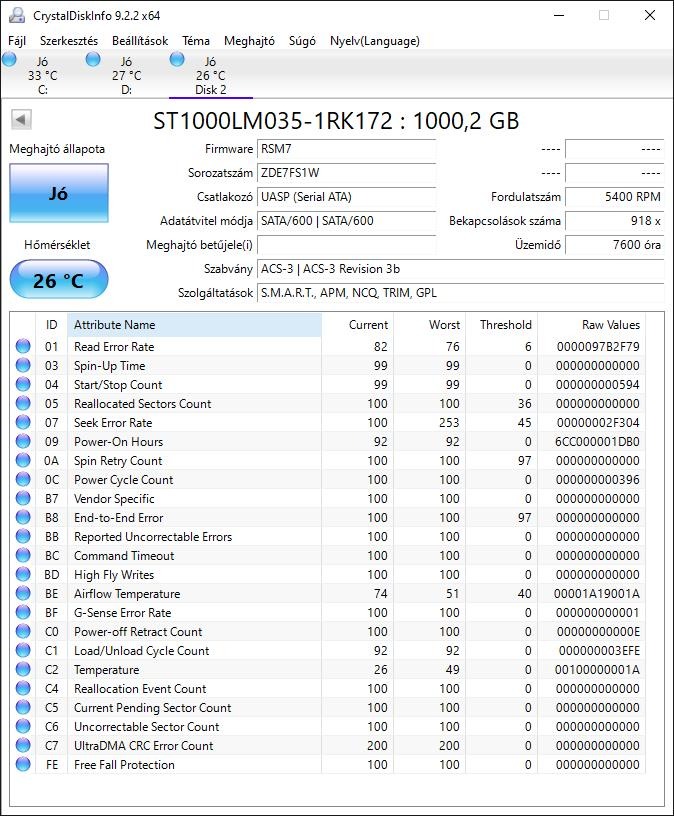
Task: Click the blue orb beside Start/Stop Count
Action: click(23, 384)
